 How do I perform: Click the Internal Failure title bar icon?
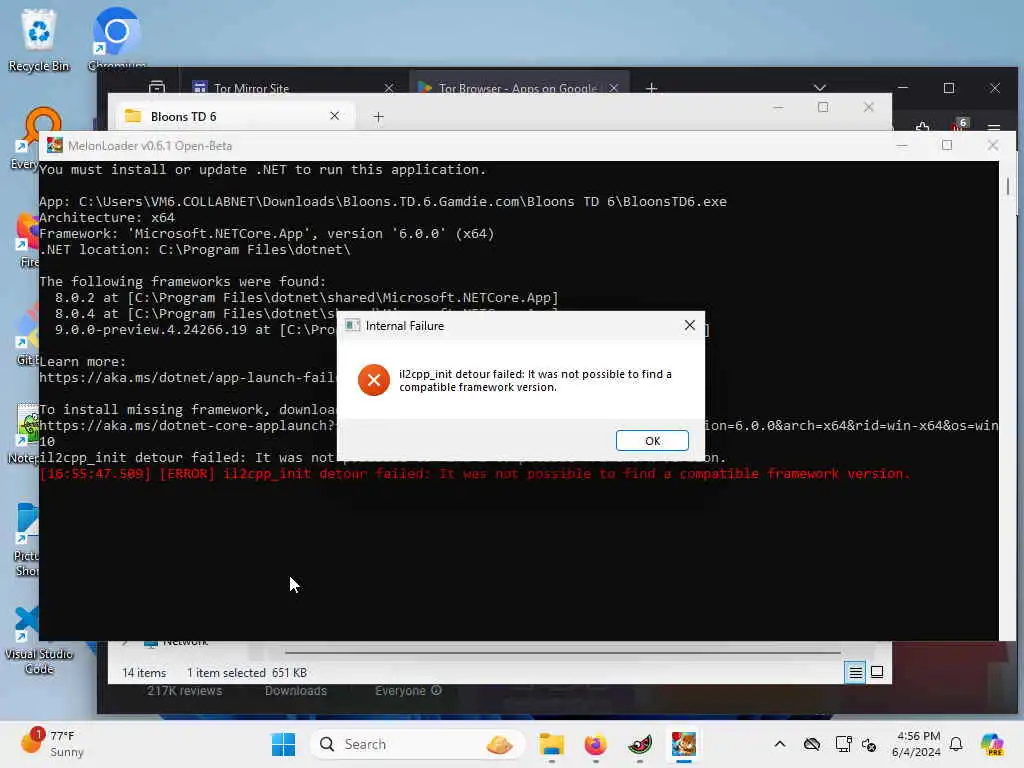pos(352,325)
